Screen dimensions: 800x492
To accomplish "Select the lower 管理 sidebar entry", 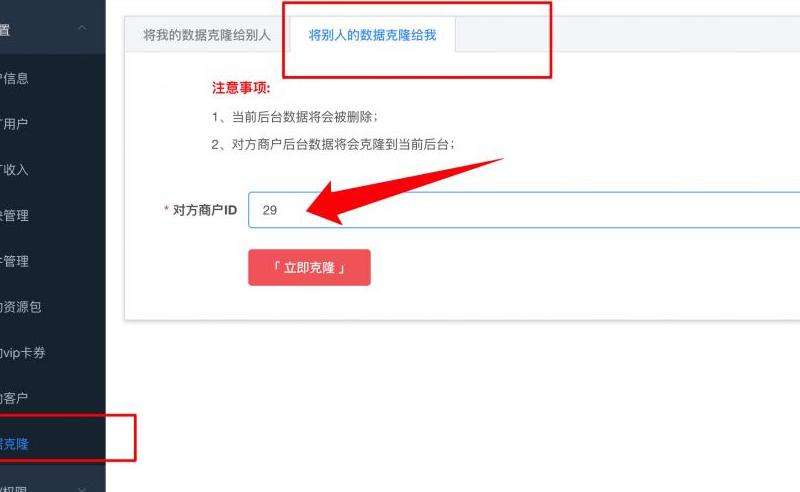I will [14, 261].
